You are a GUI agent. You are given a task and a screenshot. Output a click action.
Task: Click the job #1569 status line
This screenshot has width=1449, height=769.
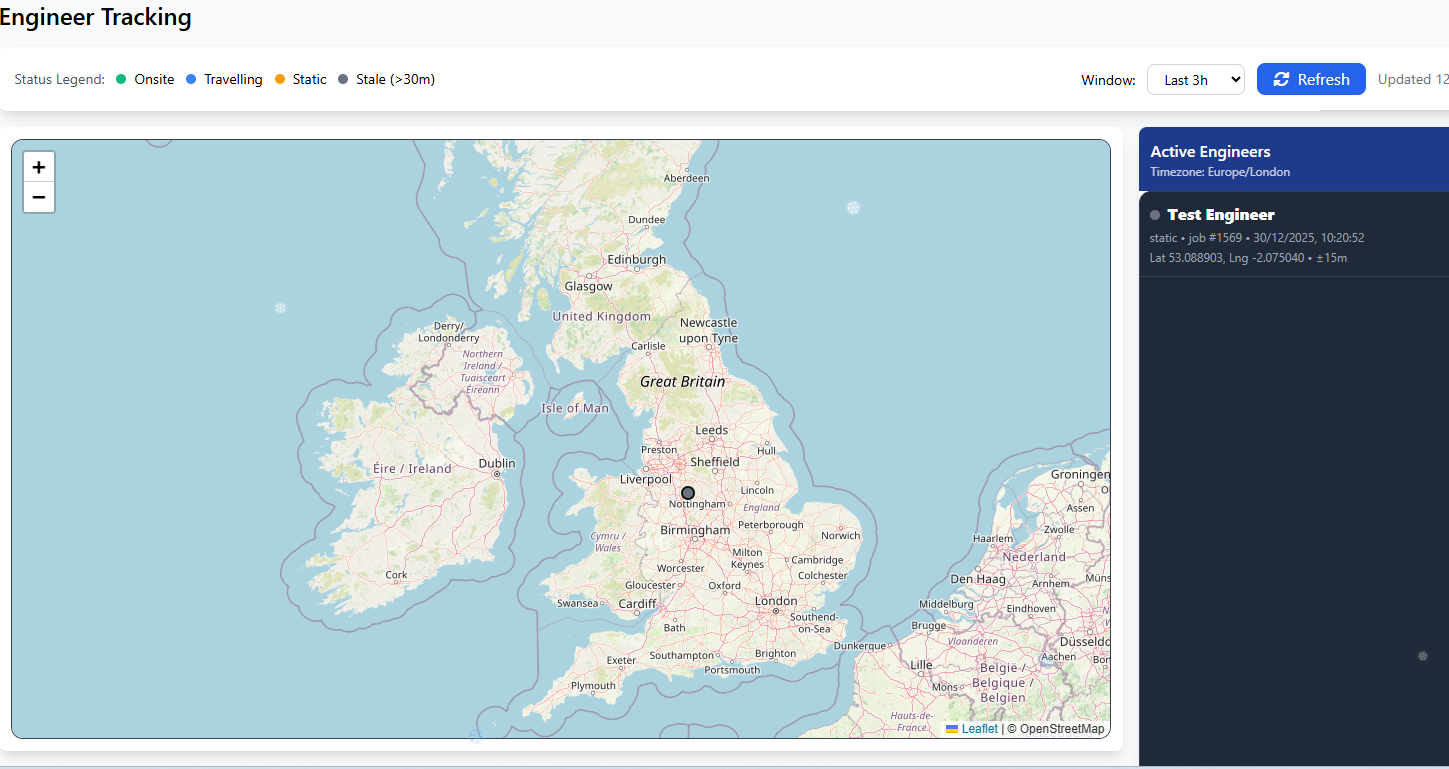pos(1257,238)
